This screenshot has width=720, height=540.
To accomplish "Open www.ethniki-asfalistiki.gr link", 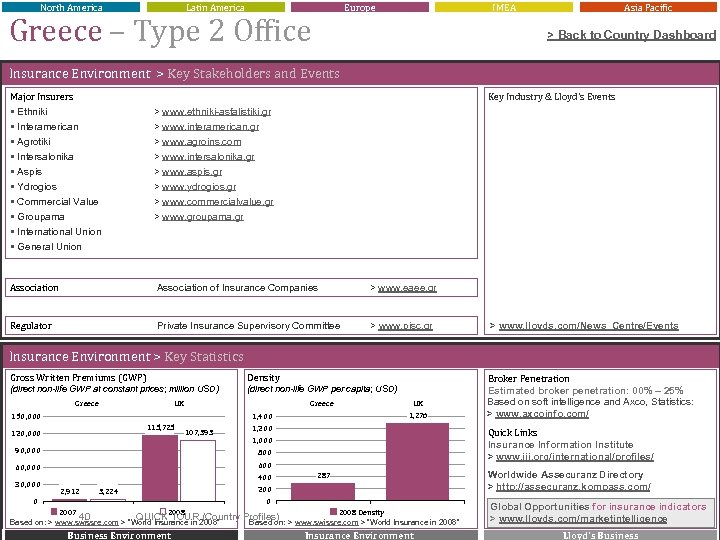I will (216, 112).
